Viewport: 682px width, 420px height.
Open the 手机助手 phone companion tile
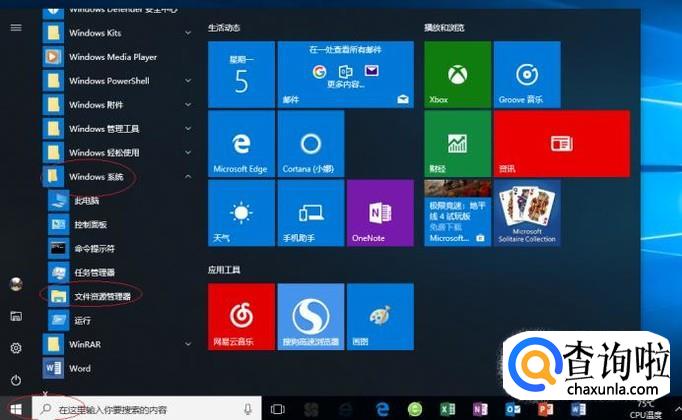pos(311,213)
